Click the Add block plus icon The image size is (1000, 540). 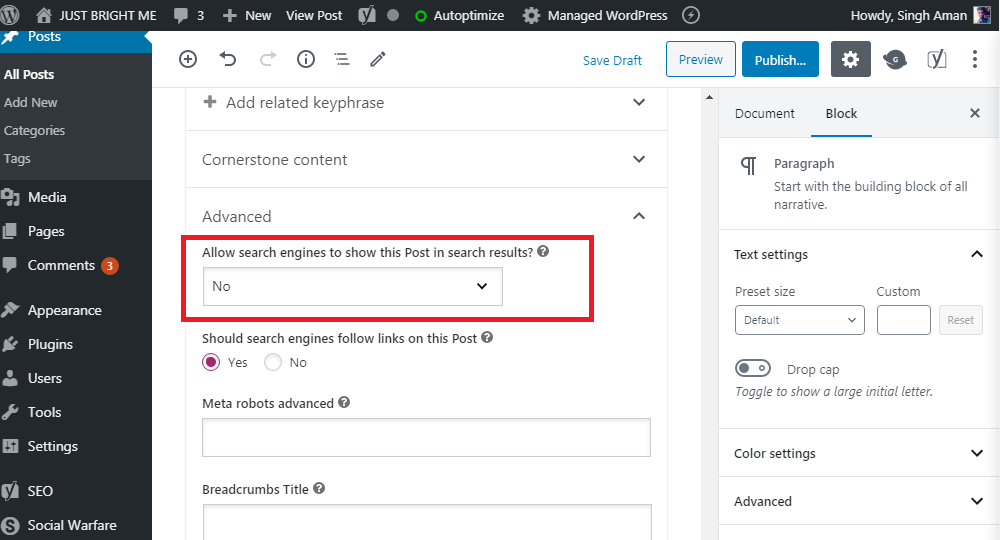pos(188,59)
